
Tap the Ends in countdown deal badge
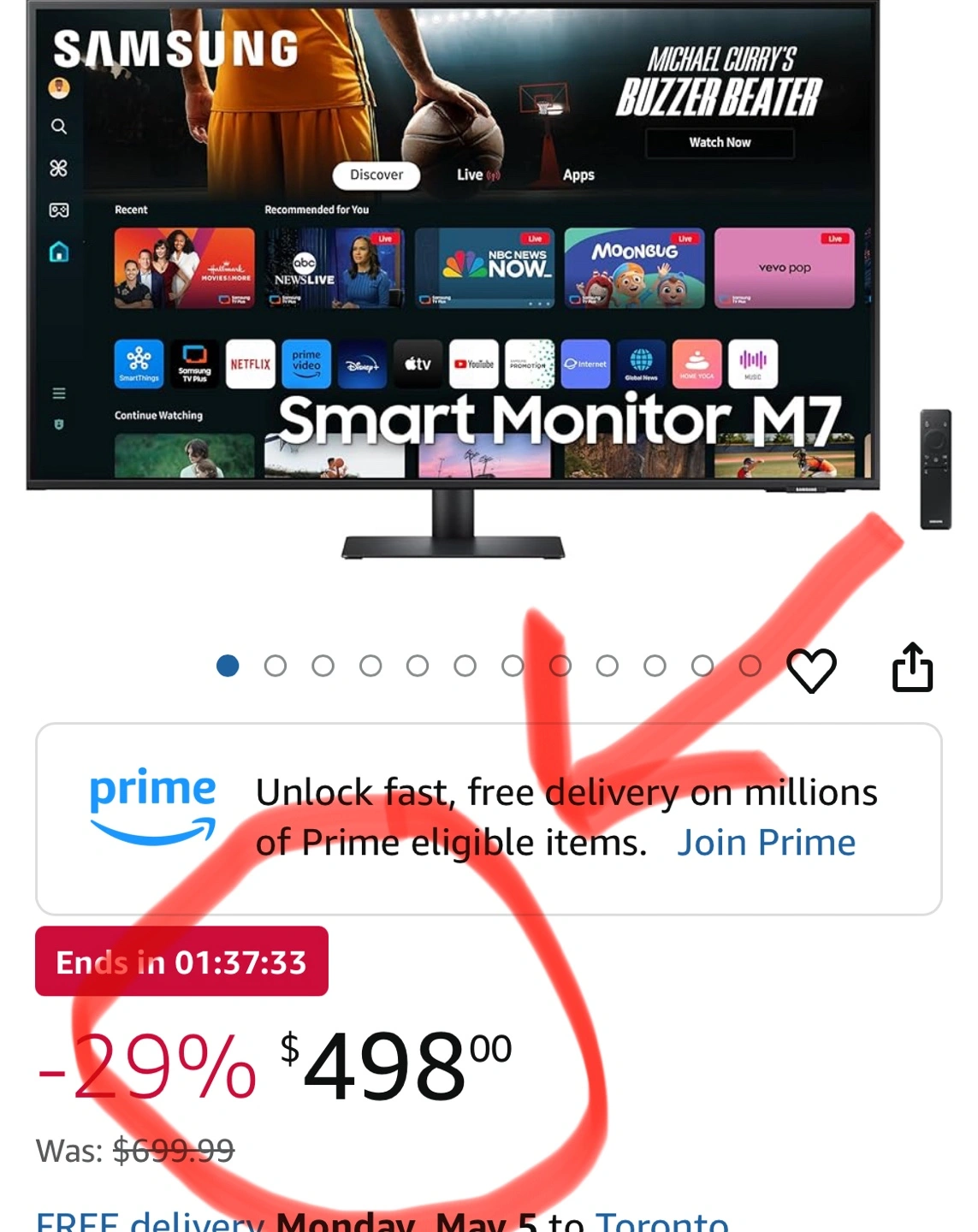pos(181,962)
